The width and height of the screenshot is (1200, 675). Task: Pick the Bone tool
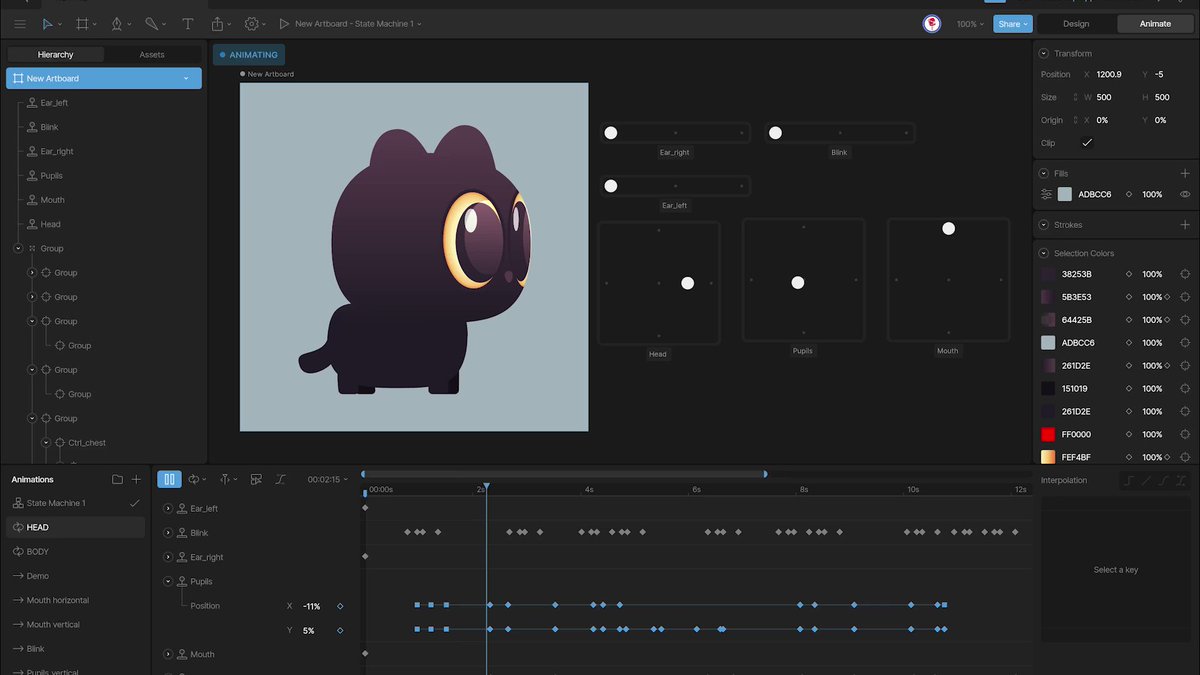tap(151, 23)
